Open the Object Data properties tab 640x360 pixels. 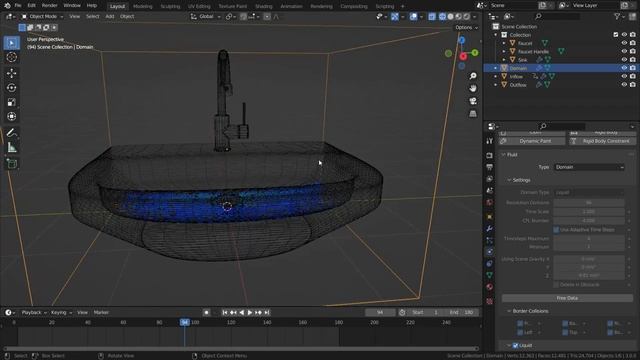point(489,275)
